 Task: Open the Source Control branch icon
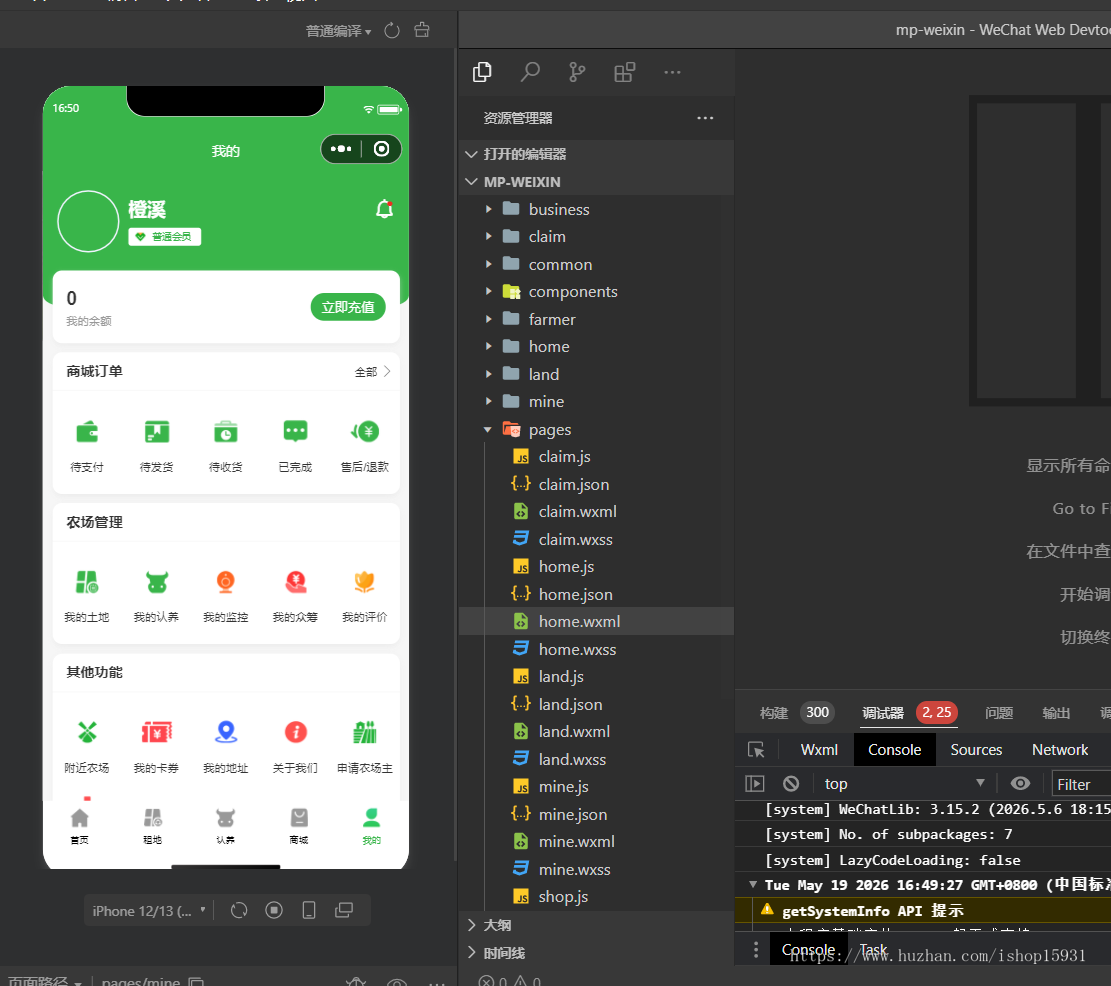pyautogui.click(x=577, y=72)
